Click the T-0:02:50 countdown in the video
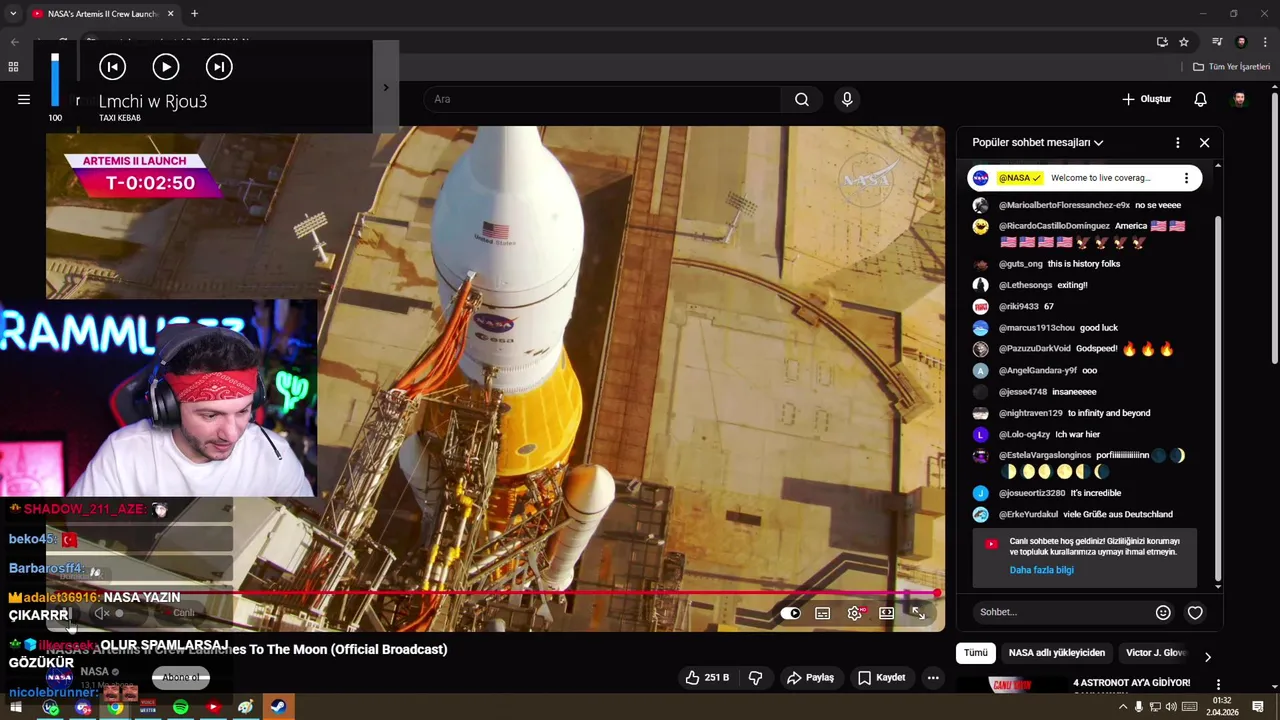 click(150, 183)
